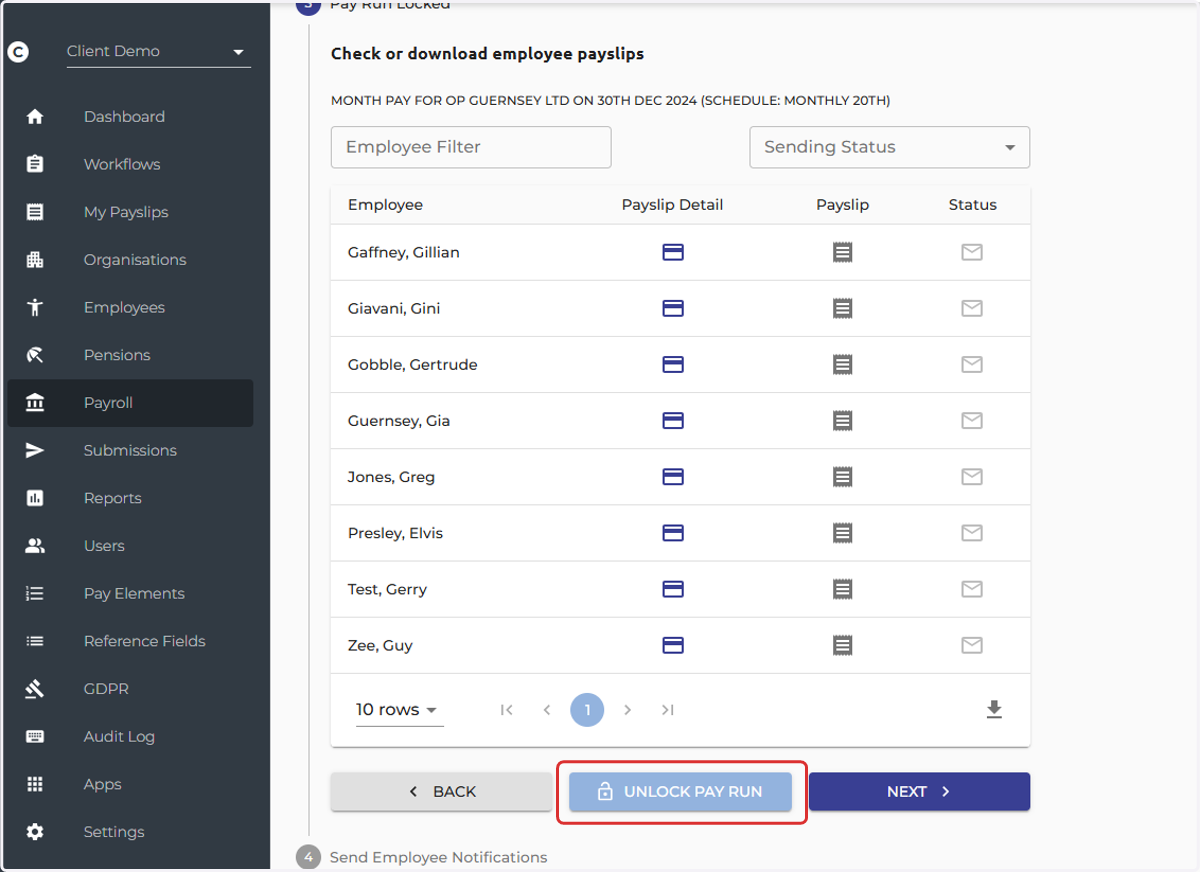Screen dimensions: 1200x872
Task: Jump to last page of table
Action: pos(667,710)
